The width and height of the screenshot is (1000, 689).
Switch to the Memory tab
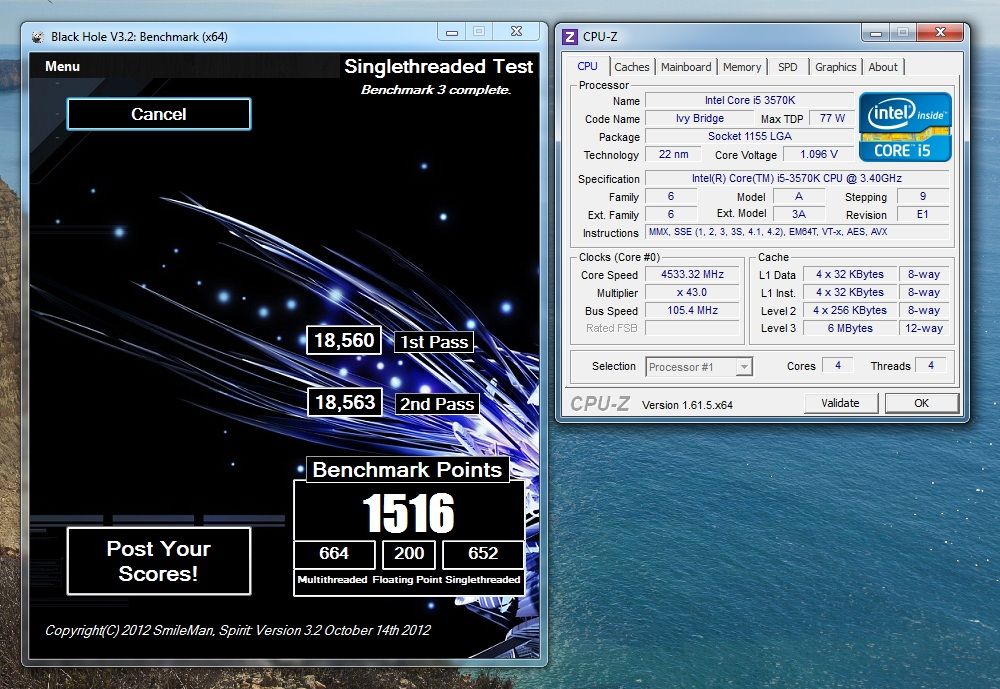742,67
